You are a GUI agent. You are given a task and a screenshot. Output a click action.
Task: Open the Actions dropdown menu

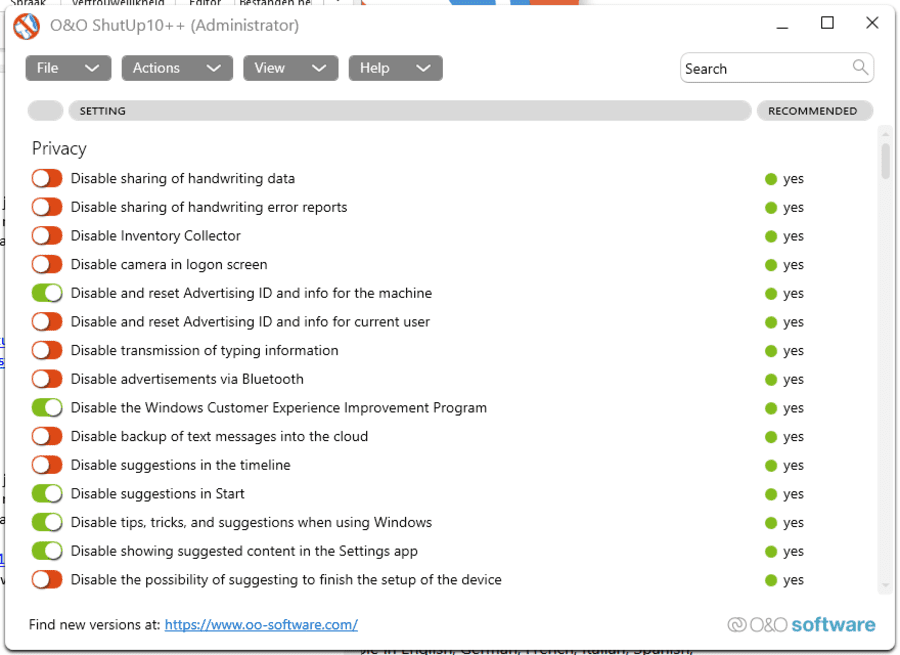point(177,68)
